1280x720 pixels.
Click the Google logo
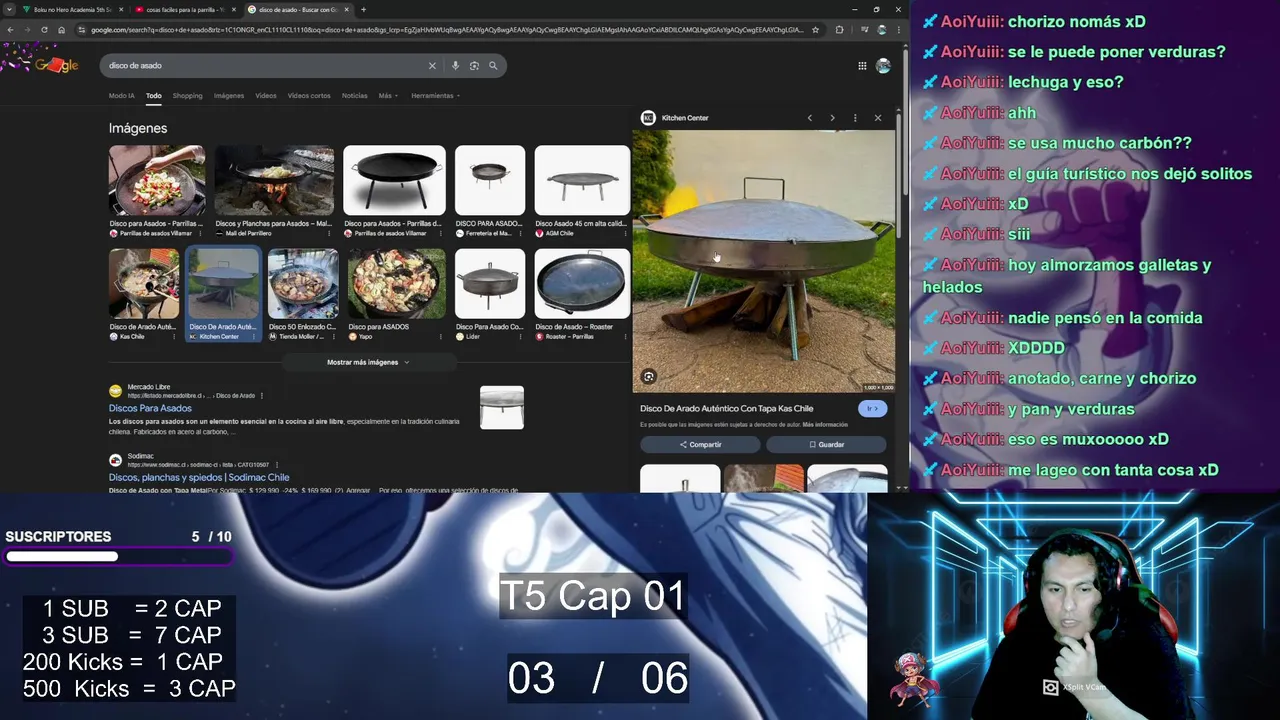(56, 66)
